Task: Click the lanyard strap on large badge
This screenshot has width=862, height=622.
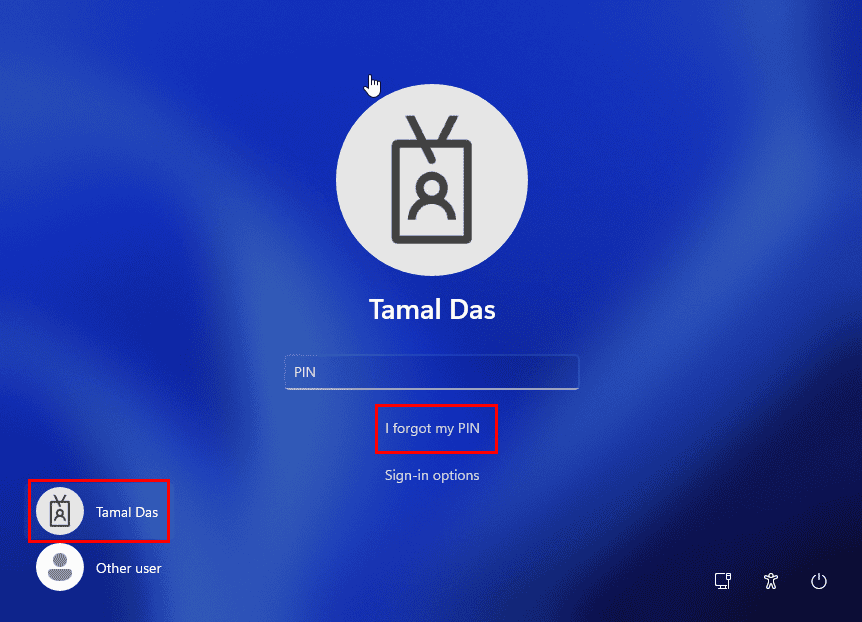Action: pos(432,139)
